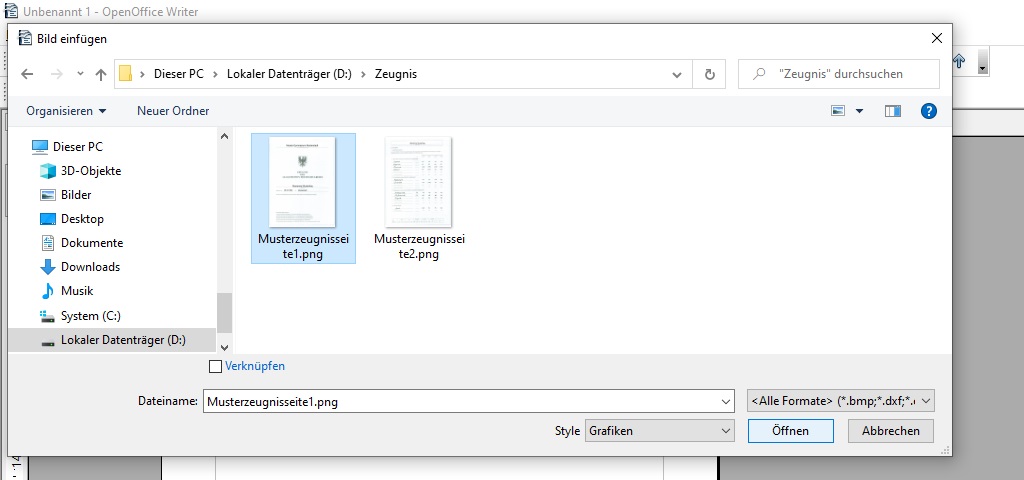The height and width of the screenshot is (480, 1024).
Task: Click the Zeugnis search field
Action: [845, 74]
